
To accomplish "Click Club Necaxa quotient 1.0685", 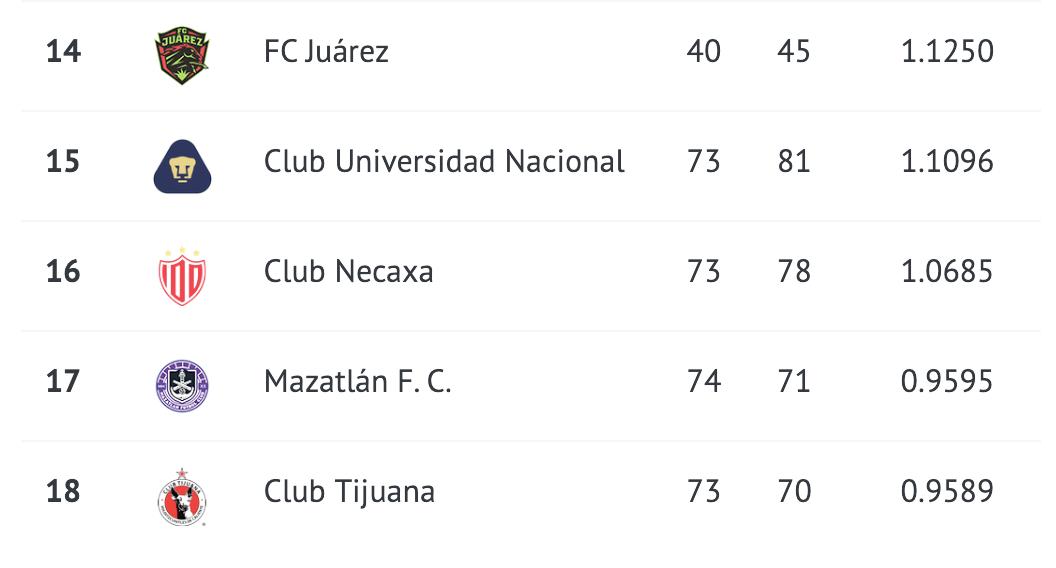I will [947, 272].
